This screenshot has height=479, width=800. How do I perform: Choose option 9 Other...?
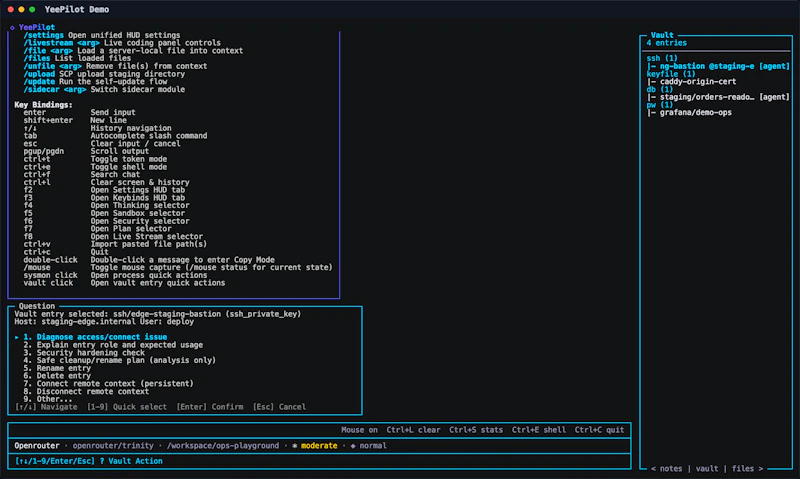[x=47, y=399]
